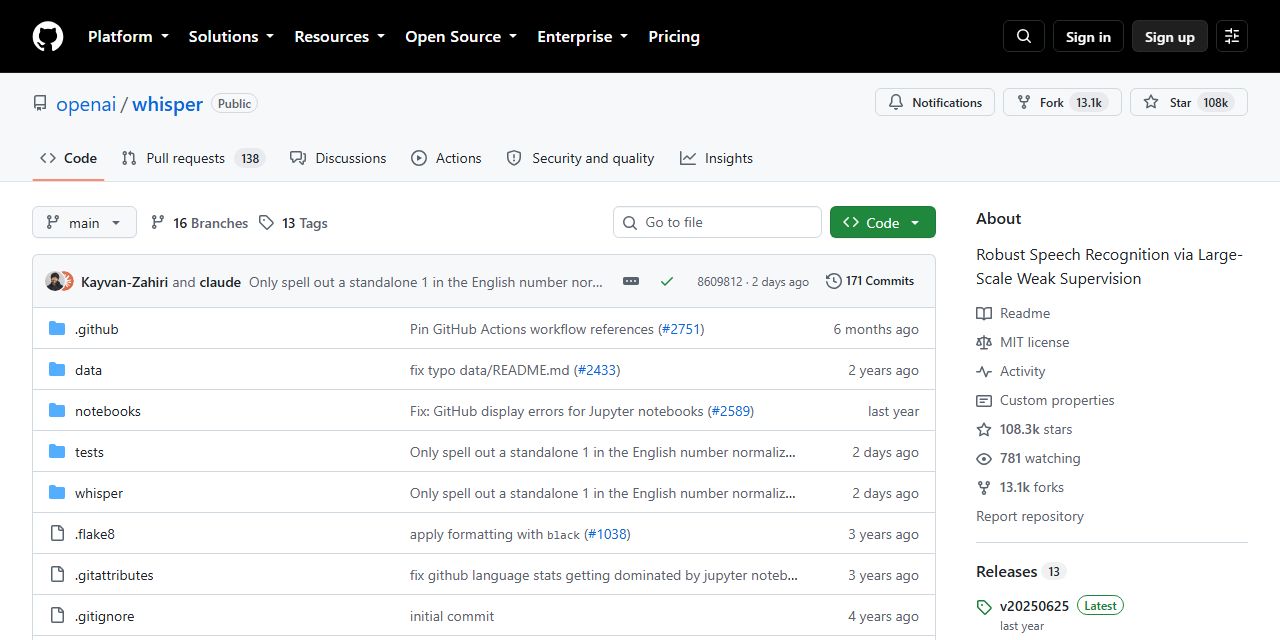Open the green Code dropdown button

coord(883,222)
